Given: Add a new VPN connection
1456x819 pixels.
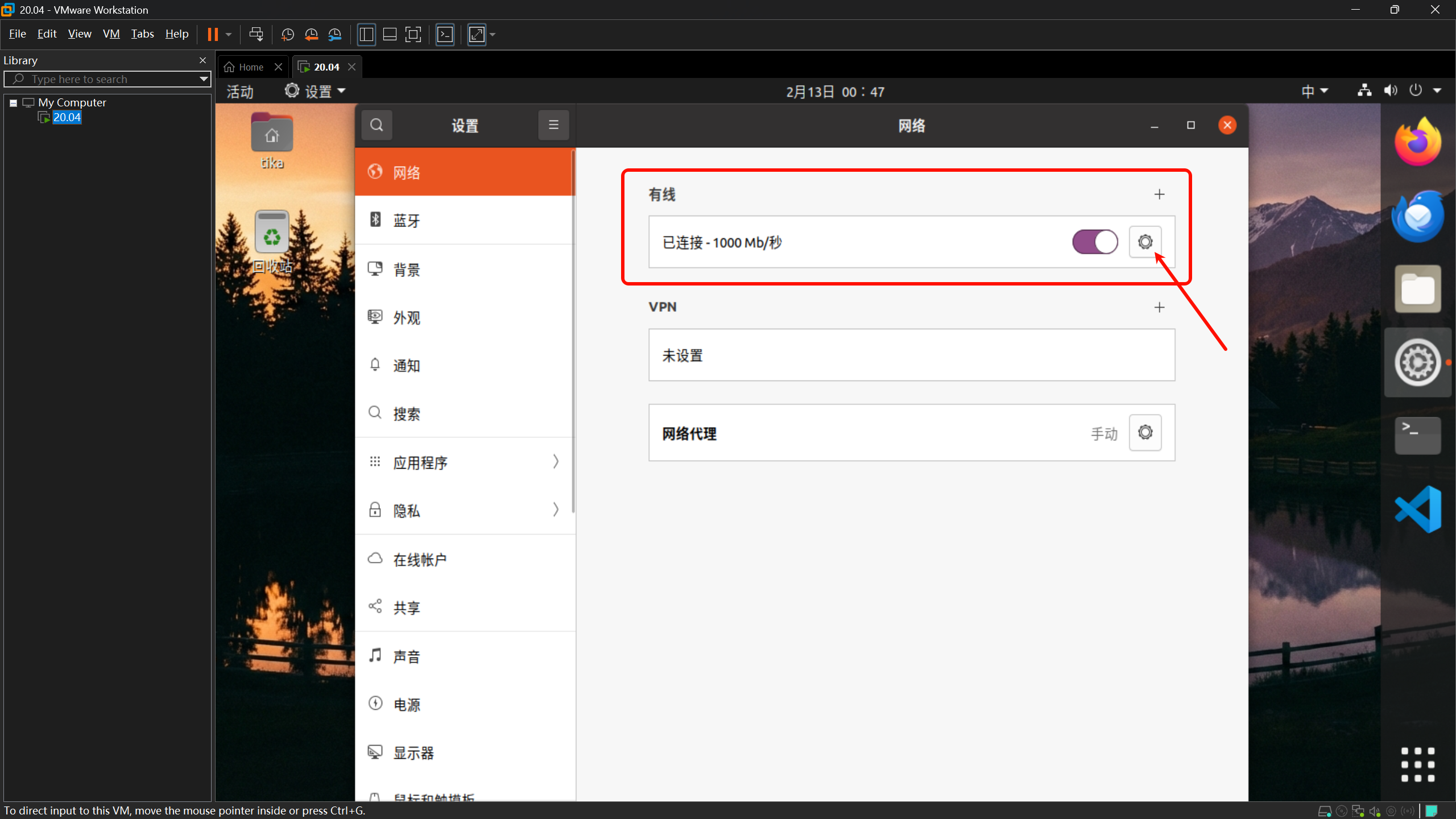Looking at the screenshot, I should tap(1159, 307).
